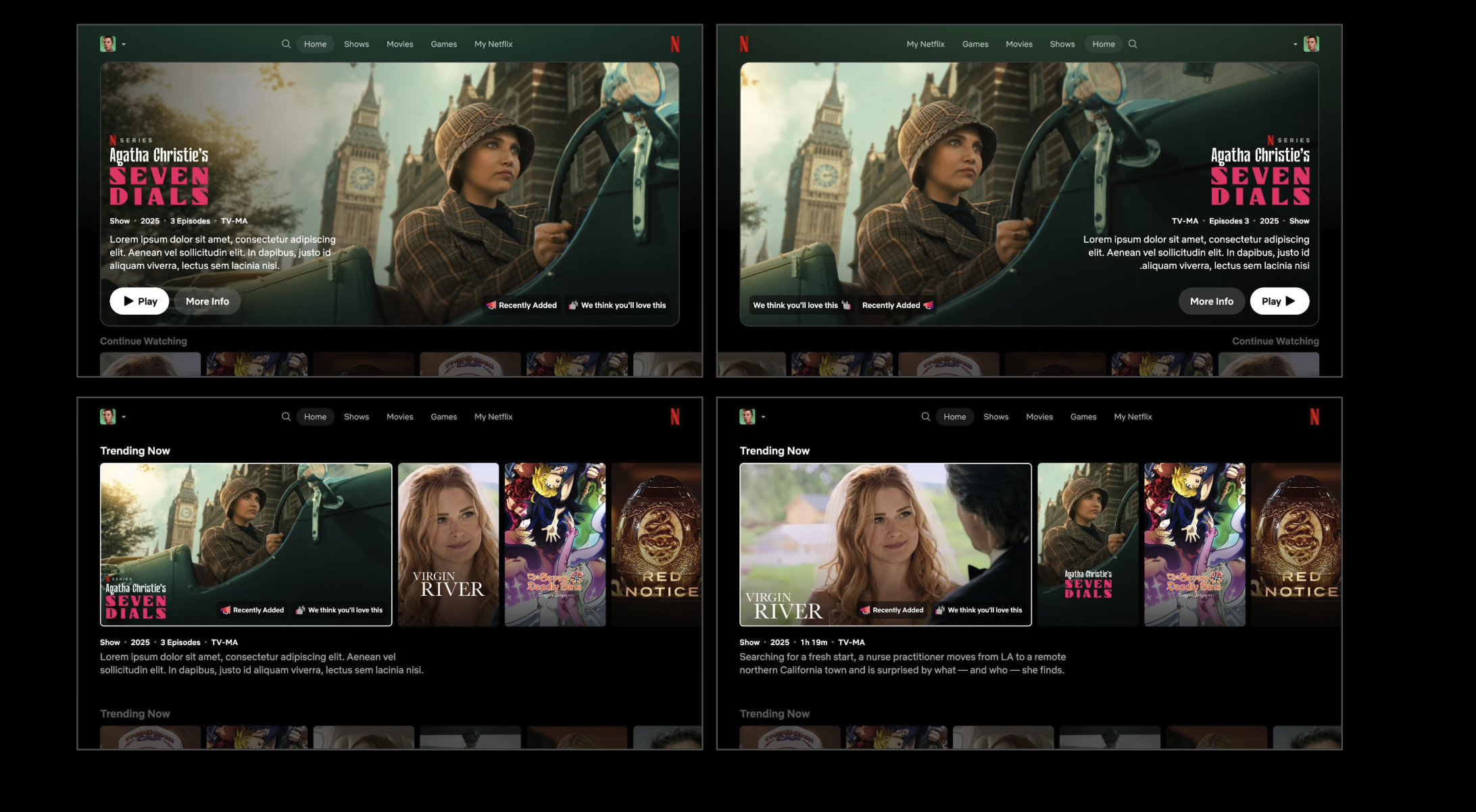The image size is (1476, 812).
Task: Click Recently Added badge in top-right RTL hero
Action: click(897, 305)
